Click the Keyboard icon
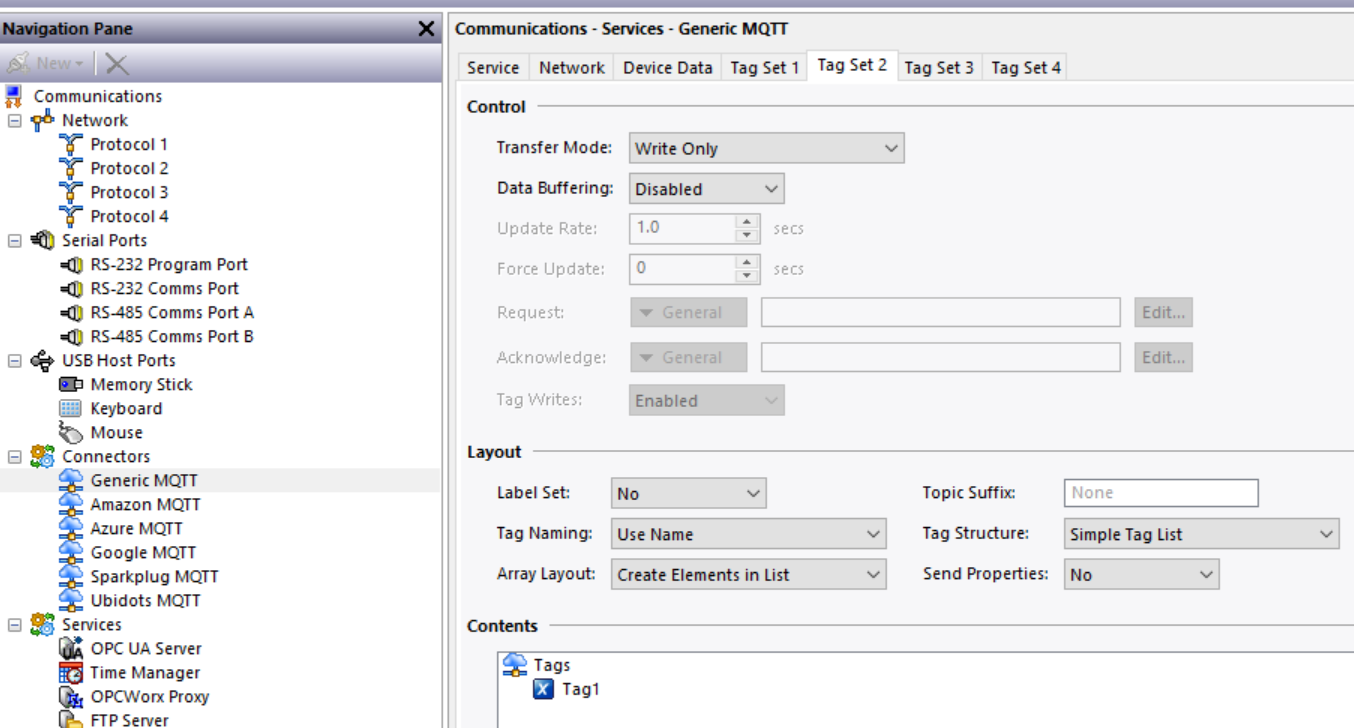The width and height of the screenshot is (1354, 728). (70, 408)
